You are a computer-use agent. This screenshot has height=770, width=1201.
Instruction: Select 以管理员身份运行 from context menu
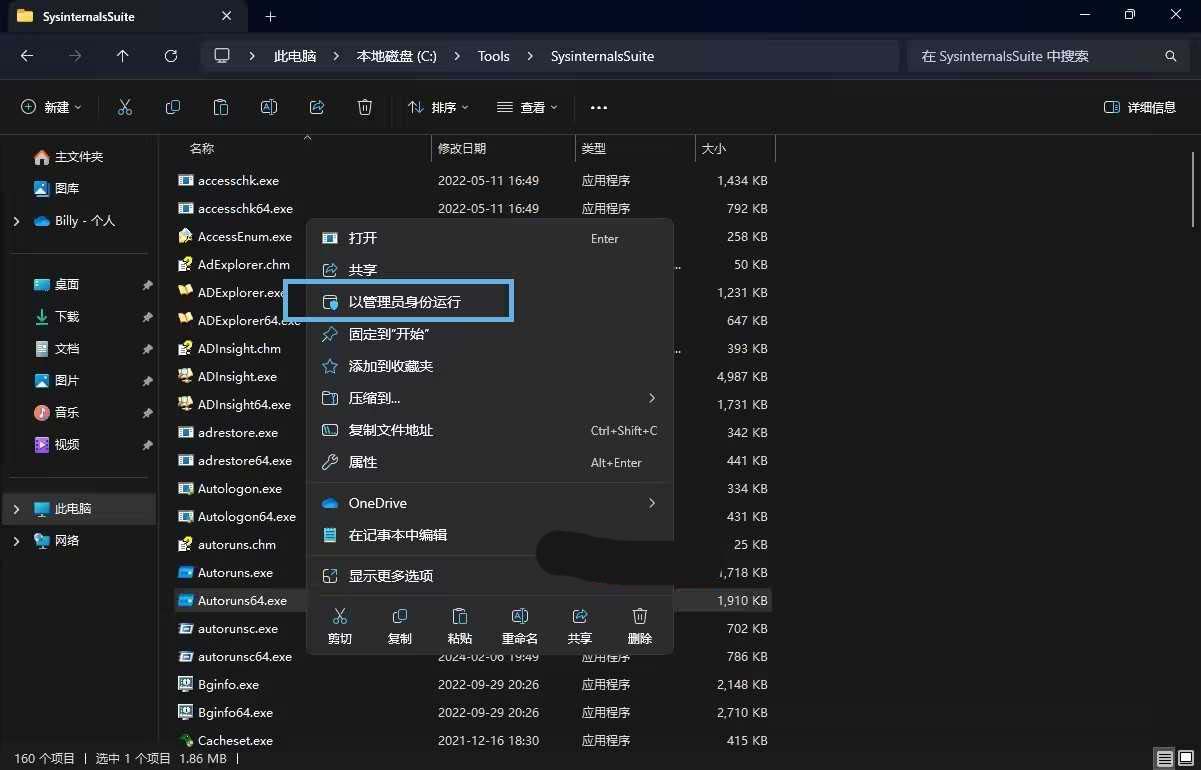pyautogui.click(x=404, y=302)
